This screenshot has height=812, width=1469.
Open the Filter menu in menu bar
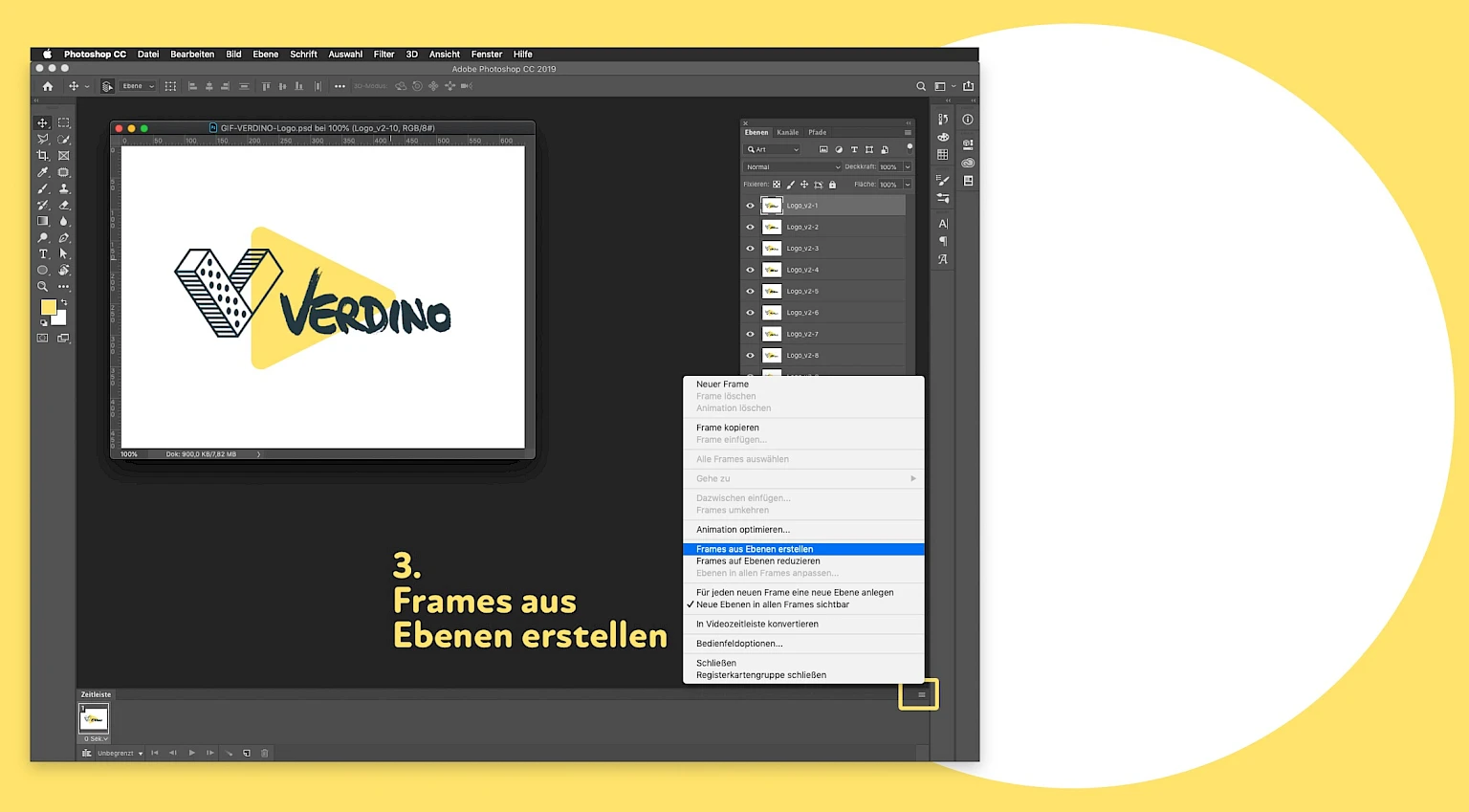point(384,55)
